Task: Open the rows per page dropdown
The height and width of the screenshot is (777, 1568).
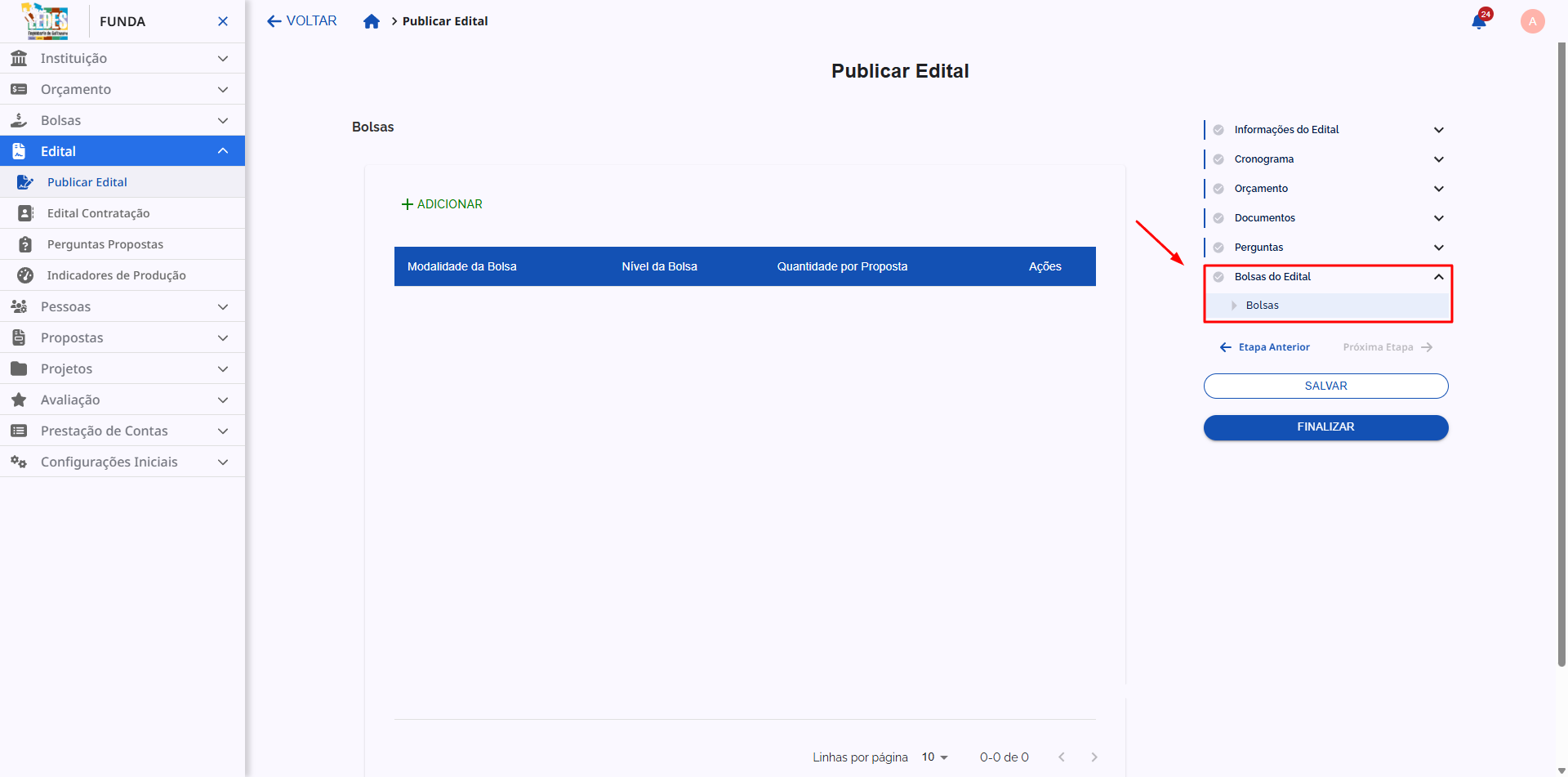Action: 935,757
